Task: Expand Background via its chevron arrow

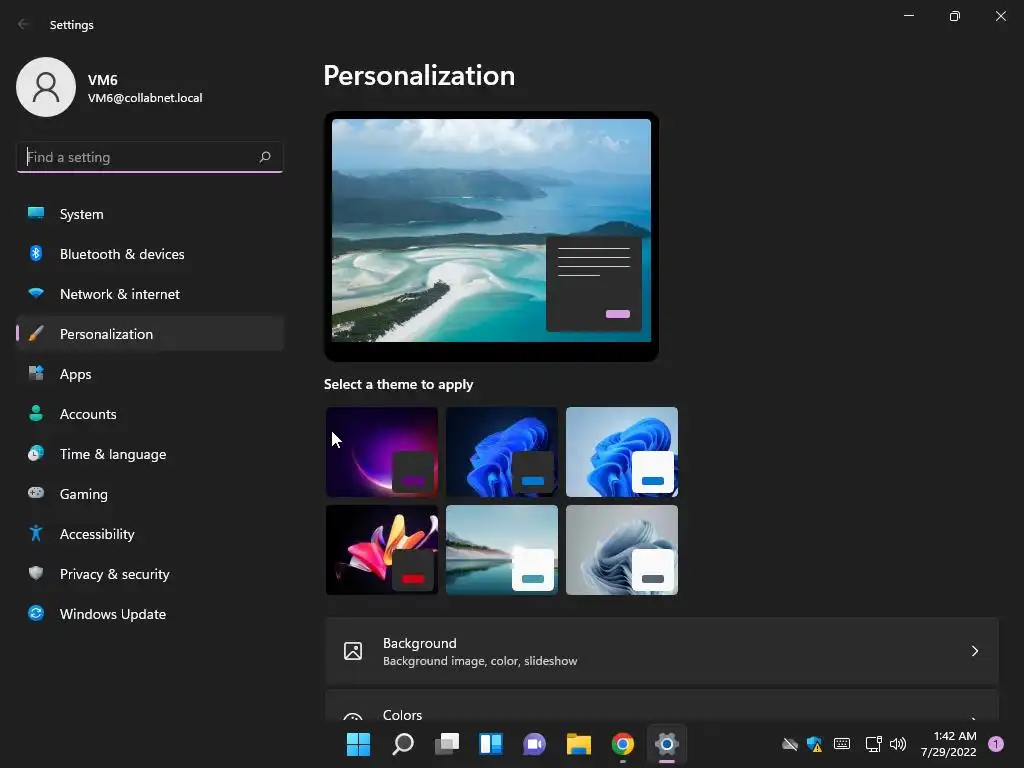Action: coord(974,651)
